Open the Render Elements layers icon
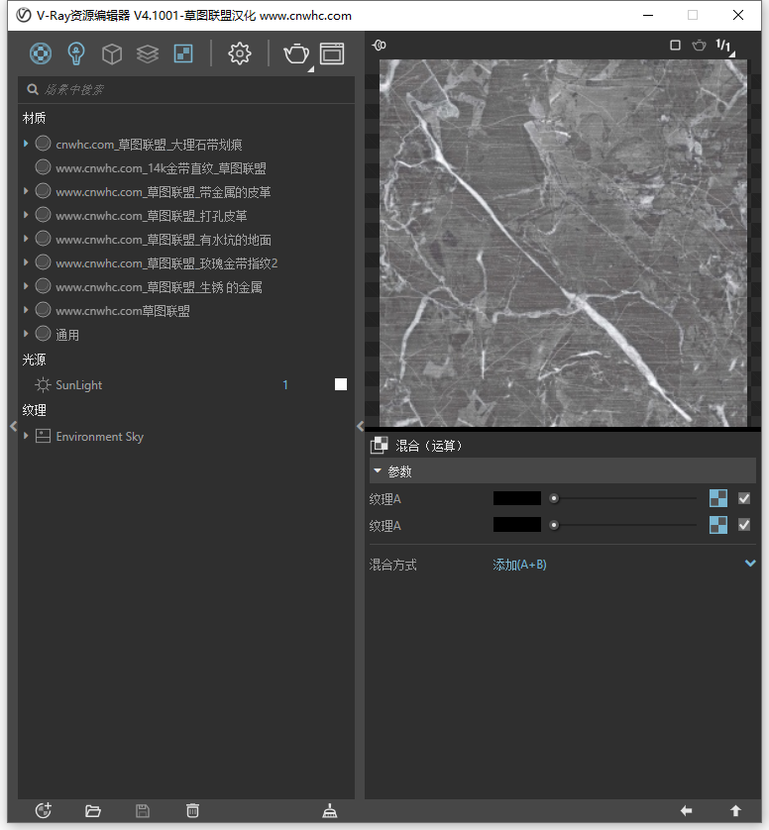 pyautogui.click(x=148, y=53)
